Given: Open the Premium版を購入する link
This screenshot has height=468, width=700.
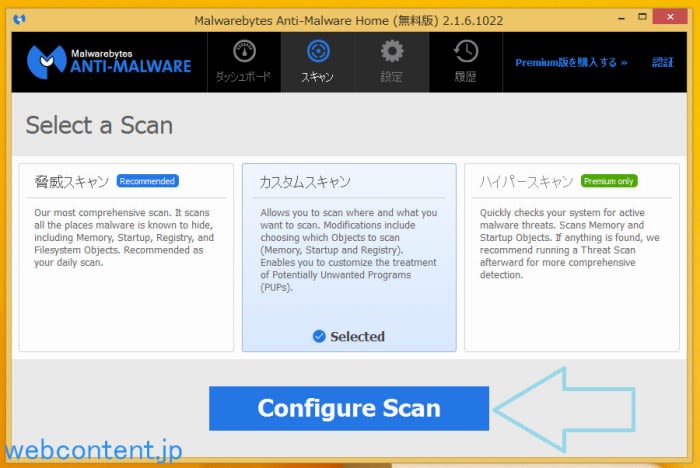Looking at the screenshot, I should 571,62.
